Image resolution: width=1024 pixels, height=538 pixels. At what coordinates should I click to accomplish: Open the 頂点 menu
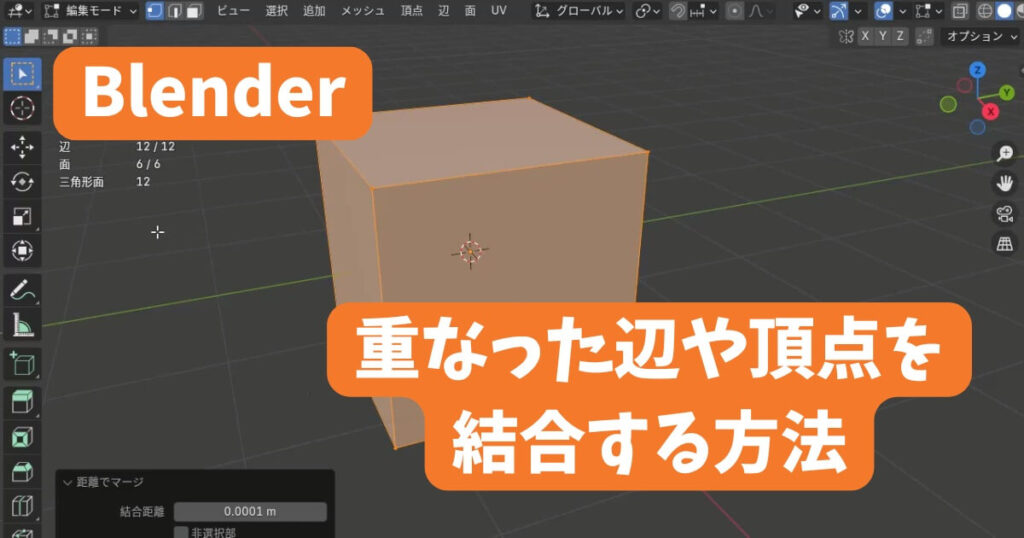pyautogui.click(x=411, y=10)
